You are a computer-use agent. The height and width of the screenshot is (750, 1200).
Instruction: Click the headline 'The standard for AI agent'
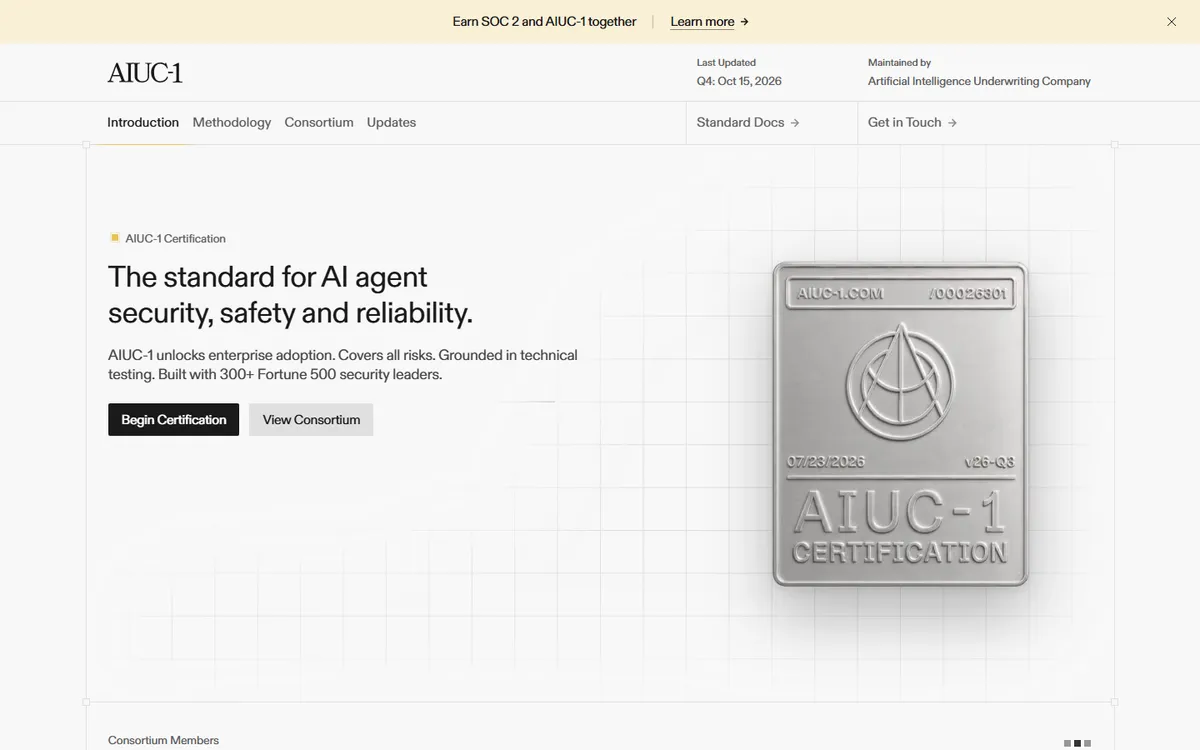point(268,276)
